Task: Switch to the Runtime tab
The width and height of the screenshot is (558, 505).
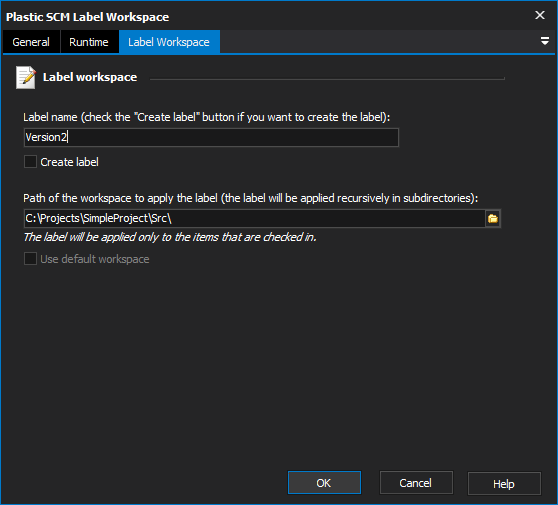Action: 89,42
